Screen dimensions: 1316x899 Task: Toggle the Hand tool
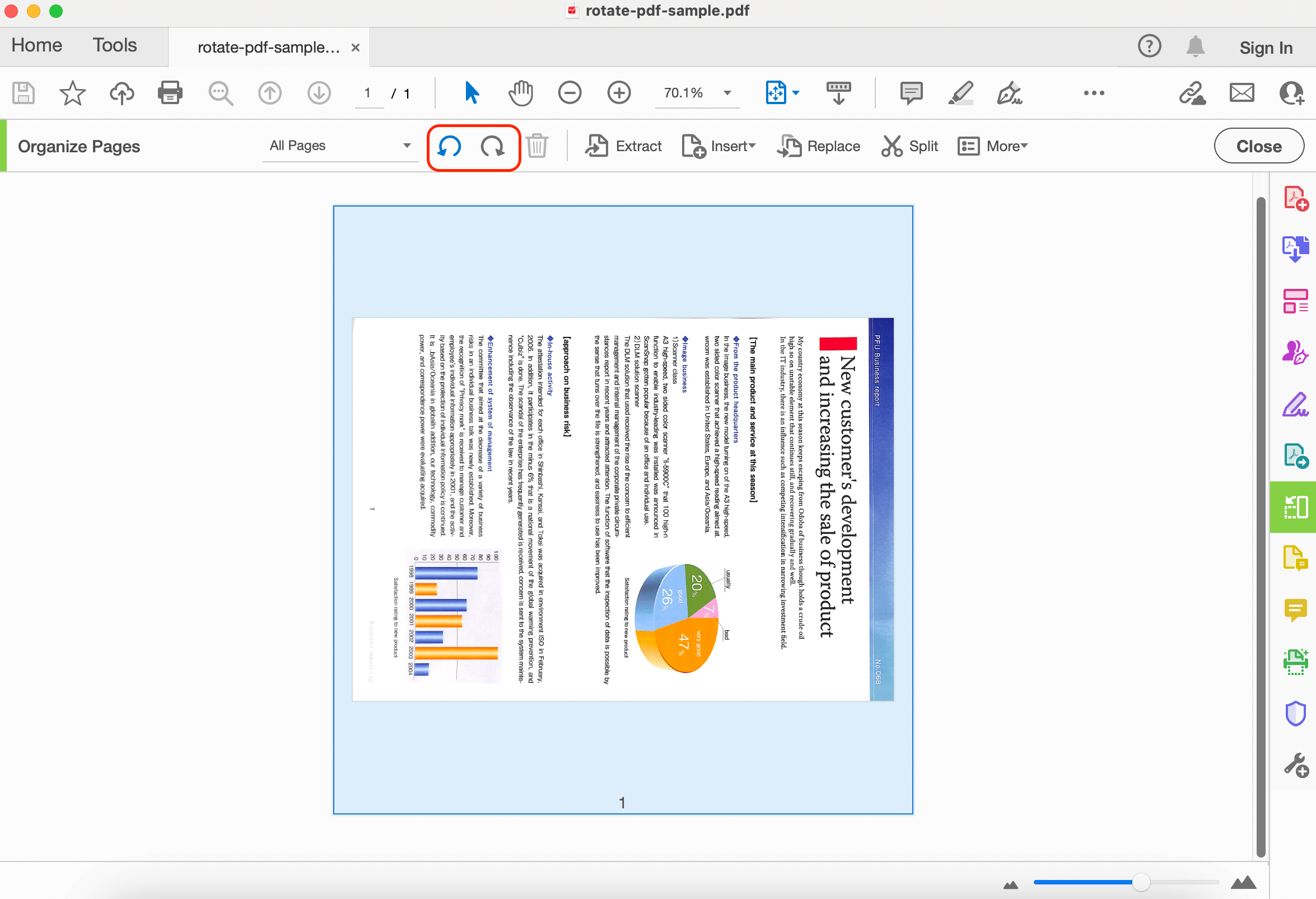520,92
